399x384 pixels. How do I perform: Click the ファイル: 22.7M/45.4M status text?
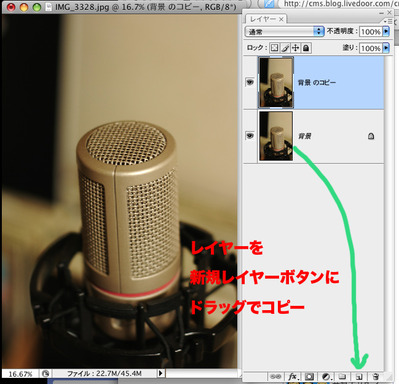[x=104, y=374]
